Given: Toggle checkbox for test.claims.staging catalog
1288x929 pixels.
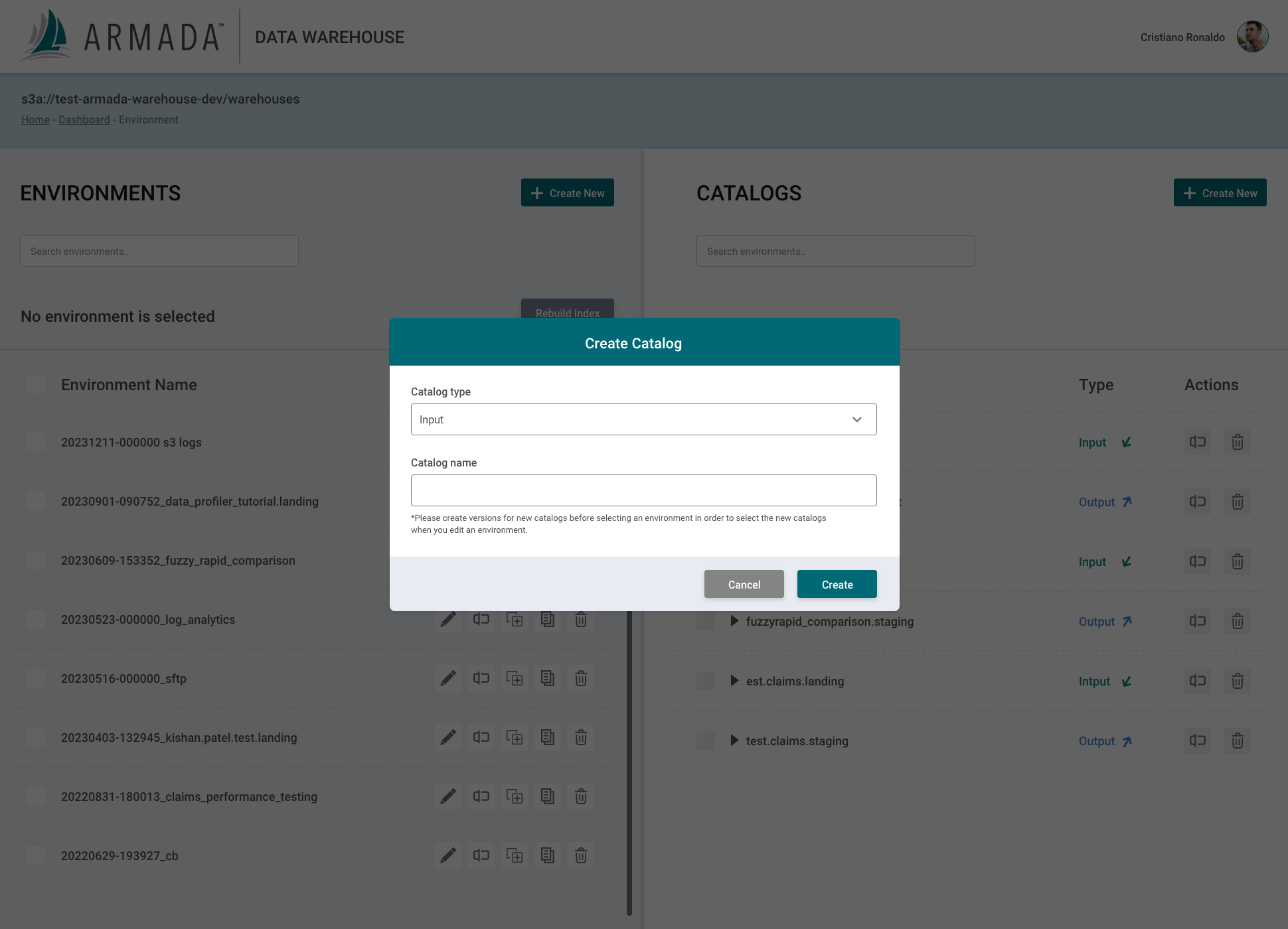Looking at the screenshot, I should [706, 741].
